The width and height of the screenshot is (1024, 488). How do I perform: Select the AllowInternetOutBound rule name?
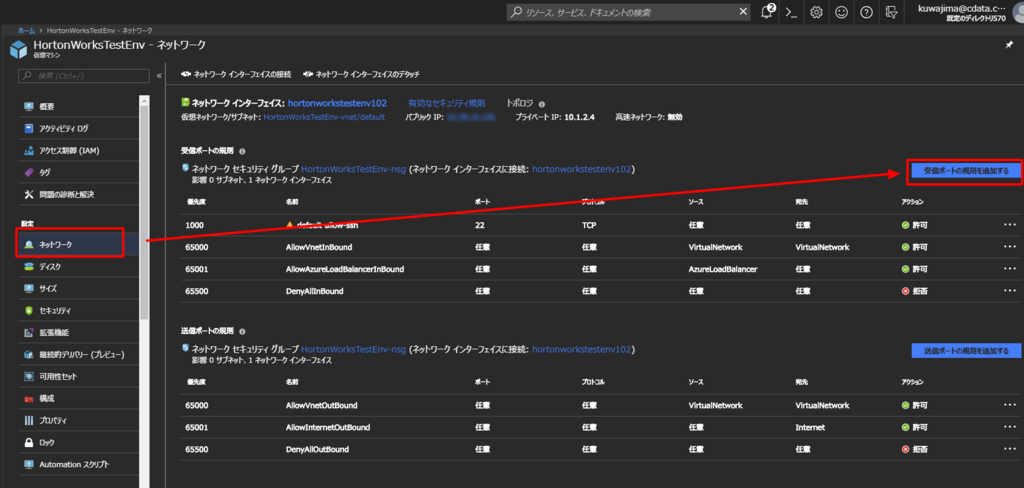(328, 427)
